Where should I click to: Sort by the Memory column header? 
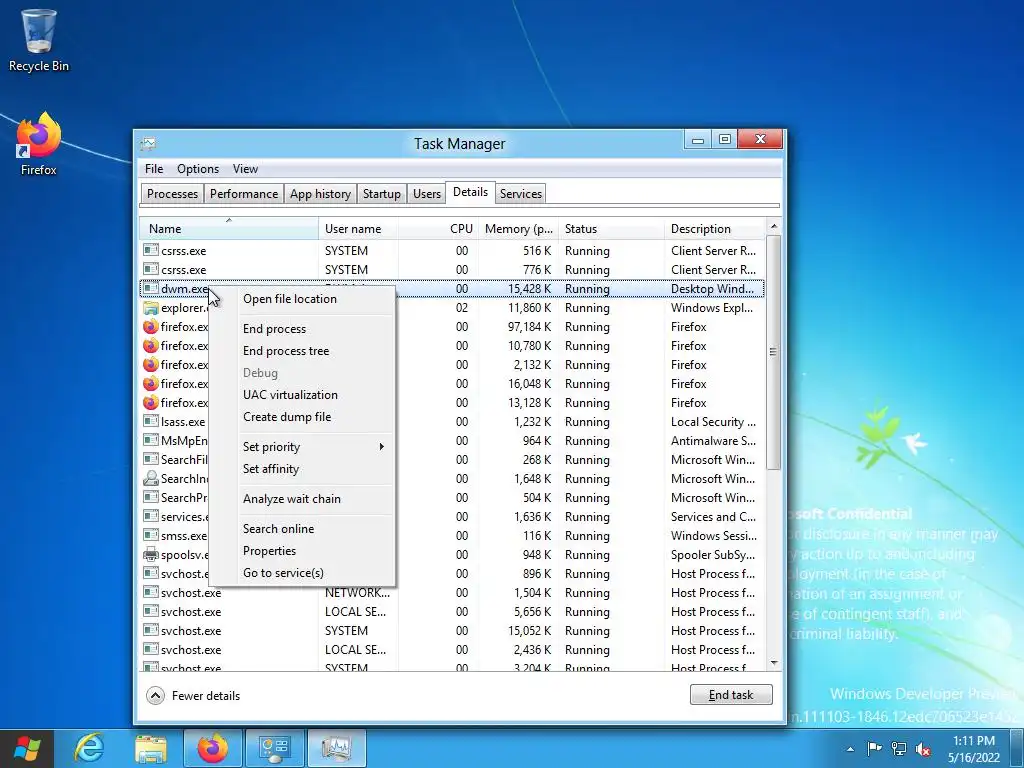pos(519,229)
